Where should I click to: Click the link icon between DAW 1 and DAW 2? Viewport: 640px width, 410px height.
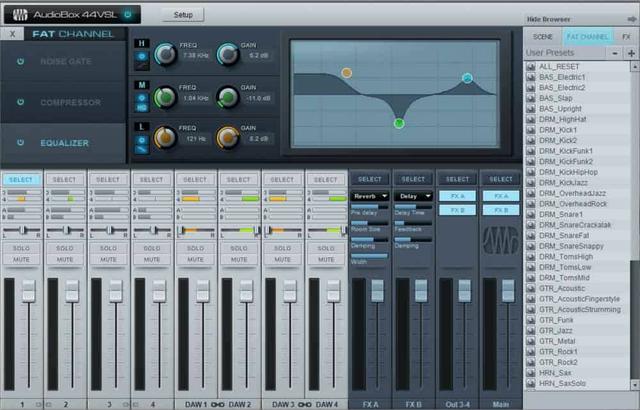pos(217,404)
